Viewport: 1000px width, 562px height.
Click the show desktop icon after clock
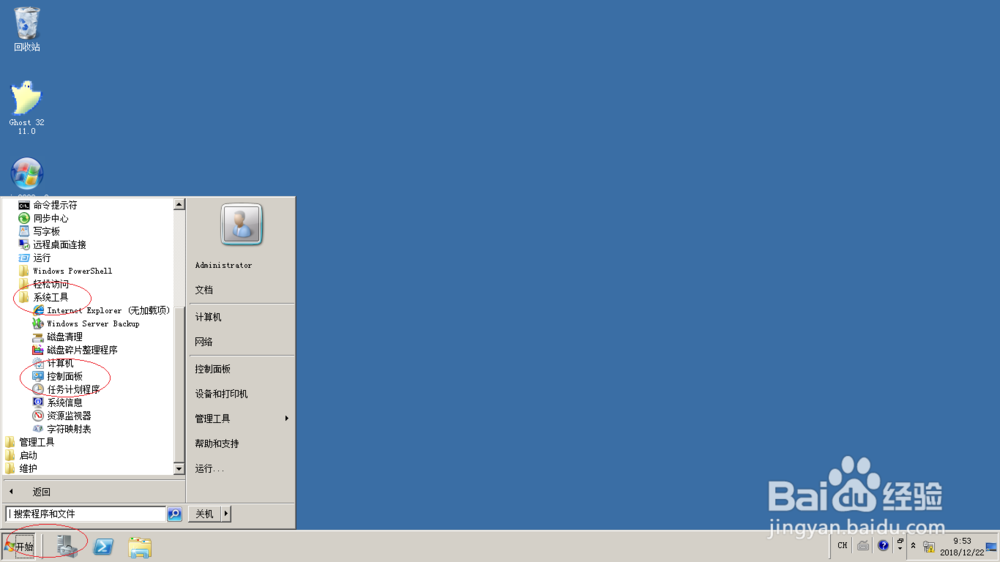click(x=992, y=547)
